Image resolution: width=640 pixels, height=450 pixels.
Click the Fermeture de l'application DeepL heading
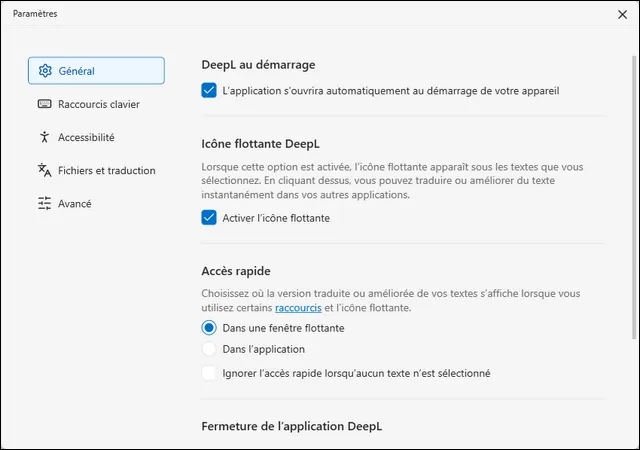coord(292,426)
